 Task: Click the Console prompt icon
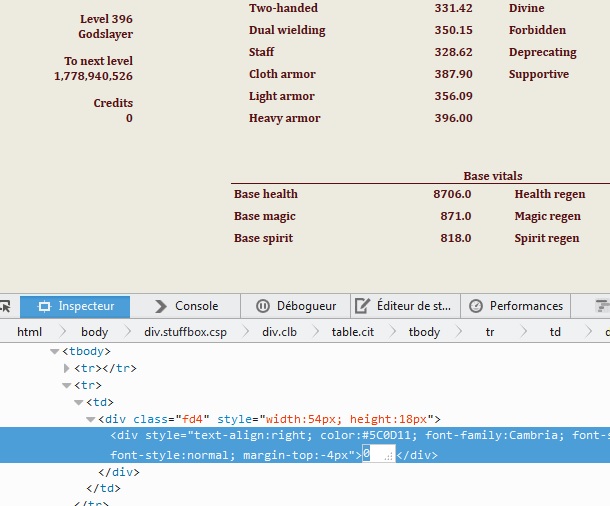point(161,306)
